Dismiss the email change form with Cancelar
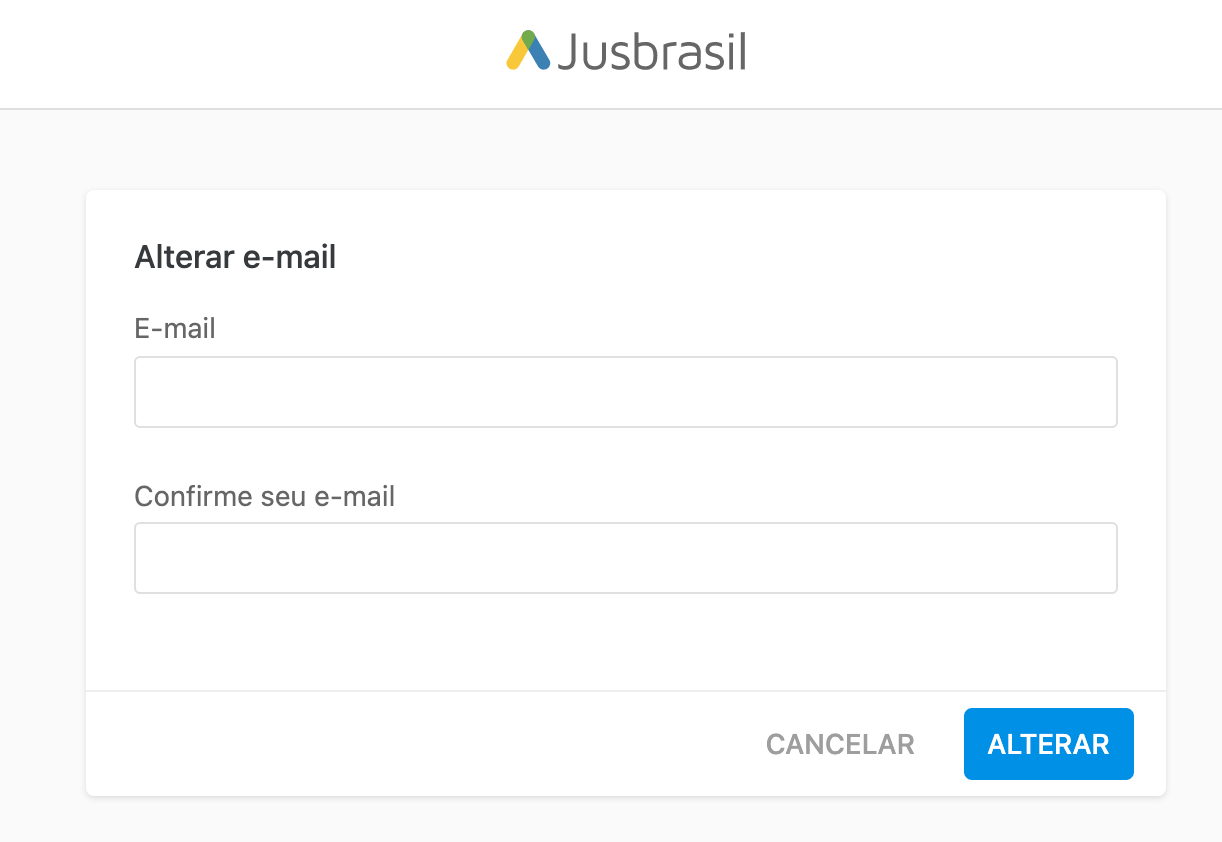 click(x=840, y=744)
